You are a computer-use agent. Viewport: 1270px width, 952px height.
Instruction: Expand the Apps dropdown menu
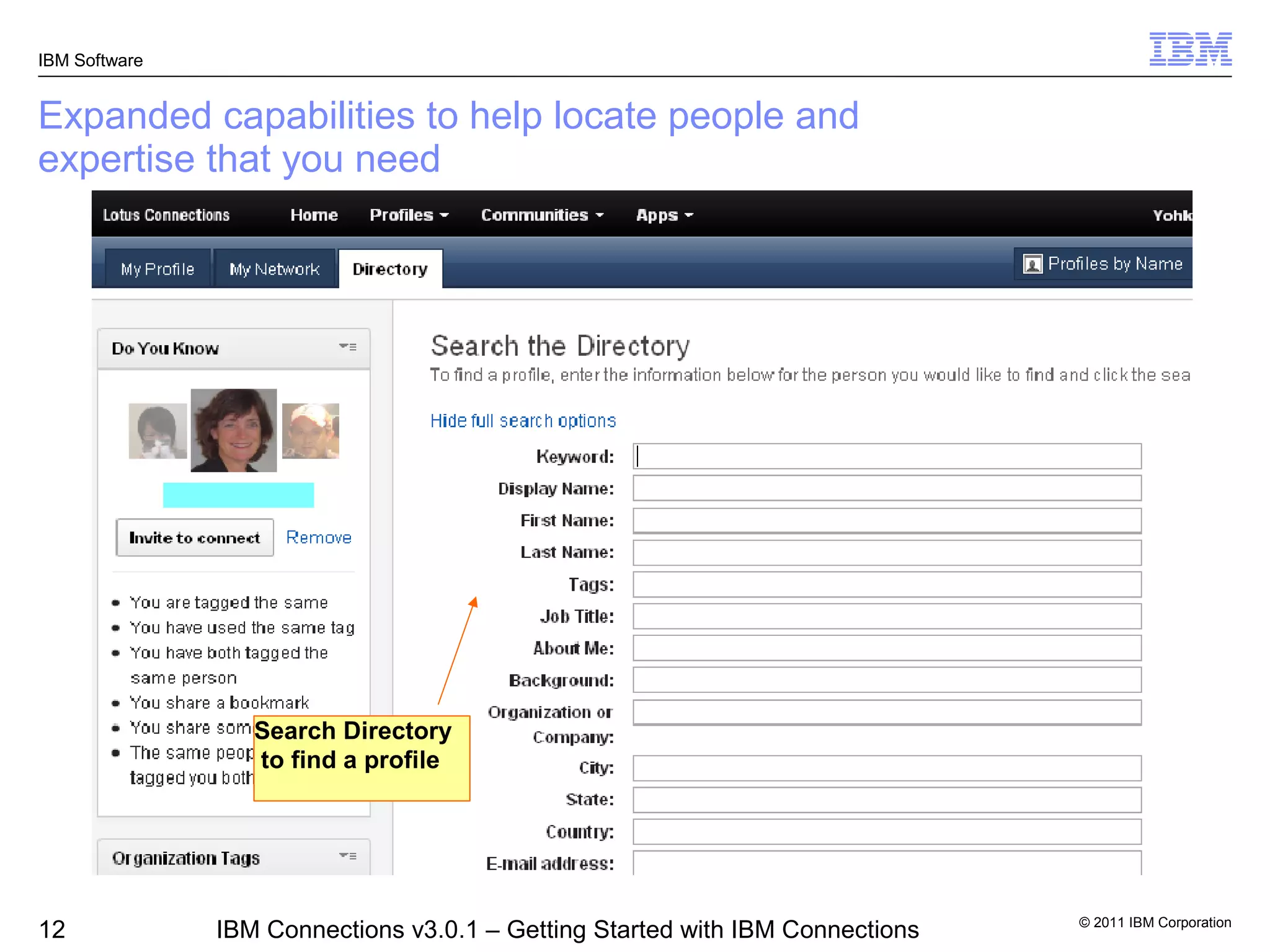pos(665,215)
